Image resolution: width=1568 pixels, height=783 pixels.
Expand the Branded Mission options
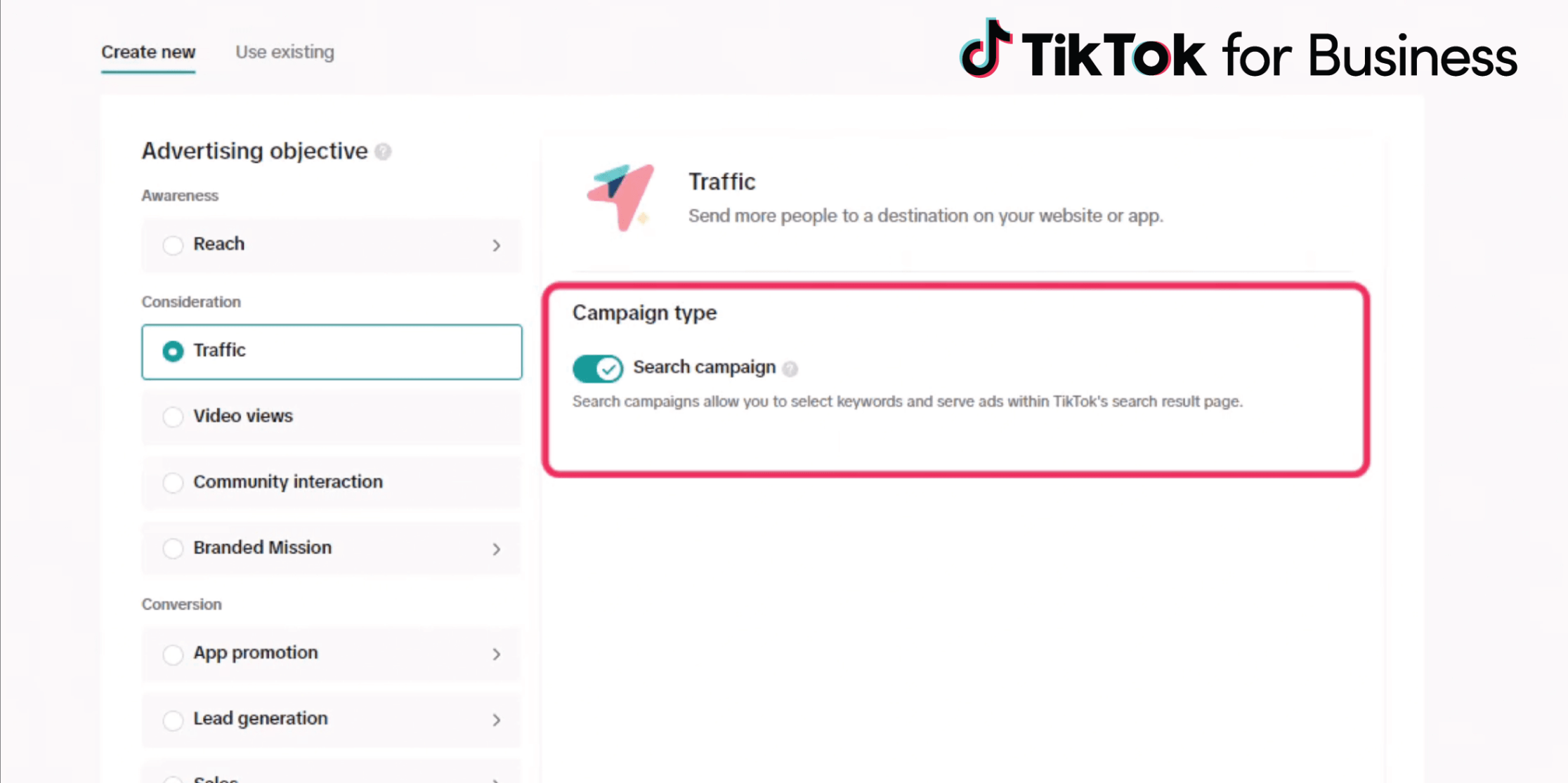click(496, 548)
